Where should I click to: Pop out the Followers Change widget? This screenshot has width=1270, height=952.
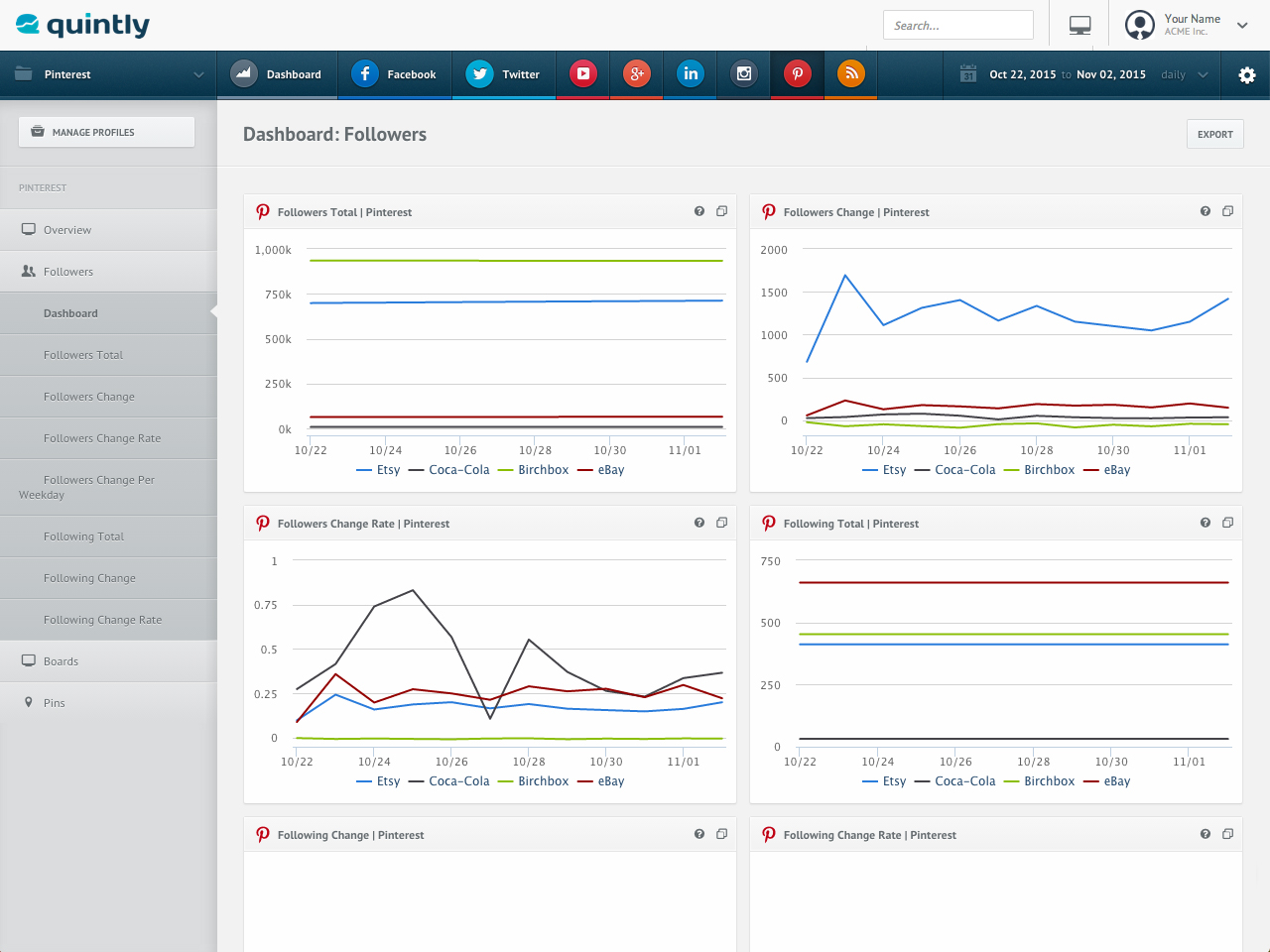[1227, 211]
